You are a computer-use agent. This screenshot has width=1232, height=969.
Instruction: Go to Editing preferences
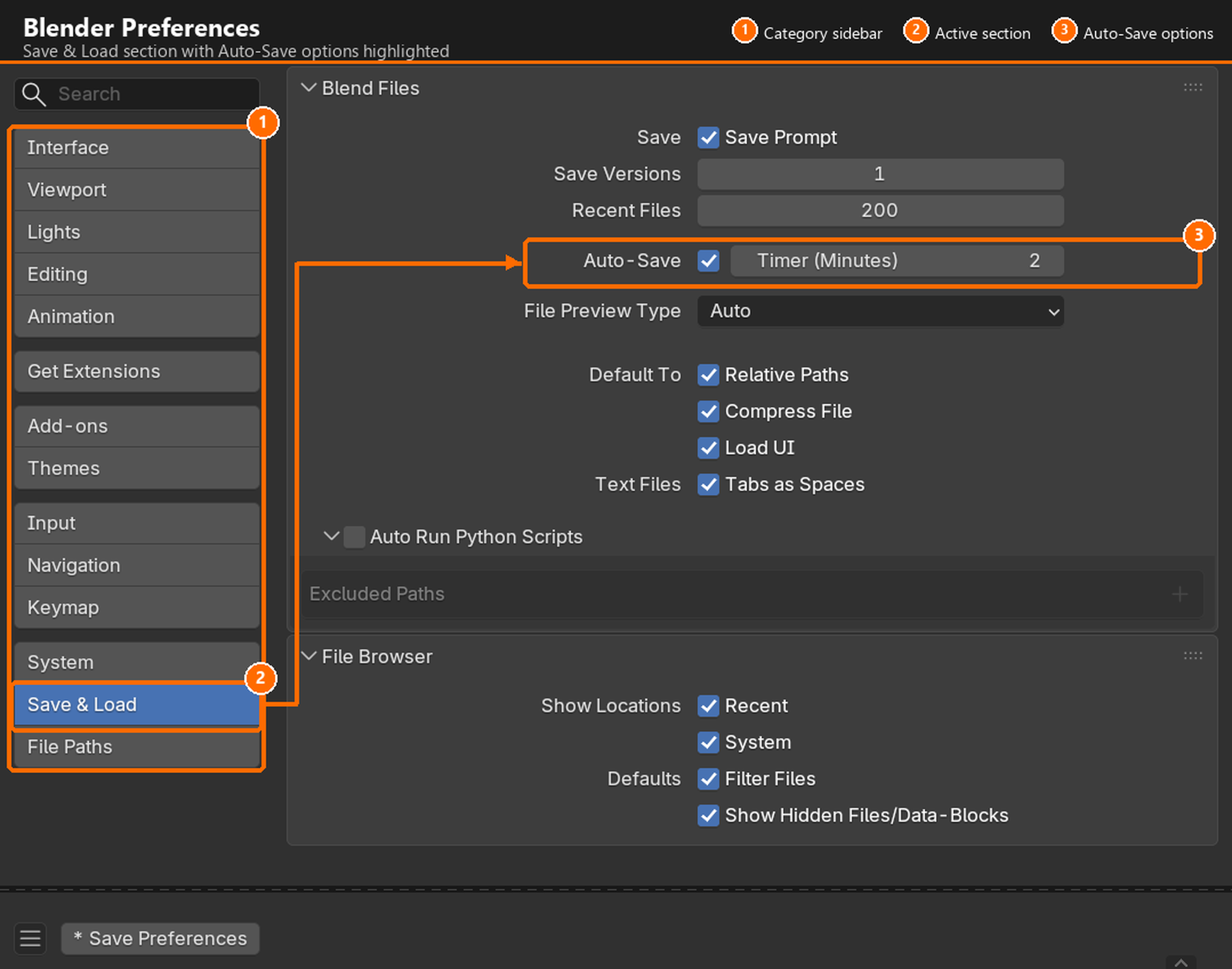(137, 274)
